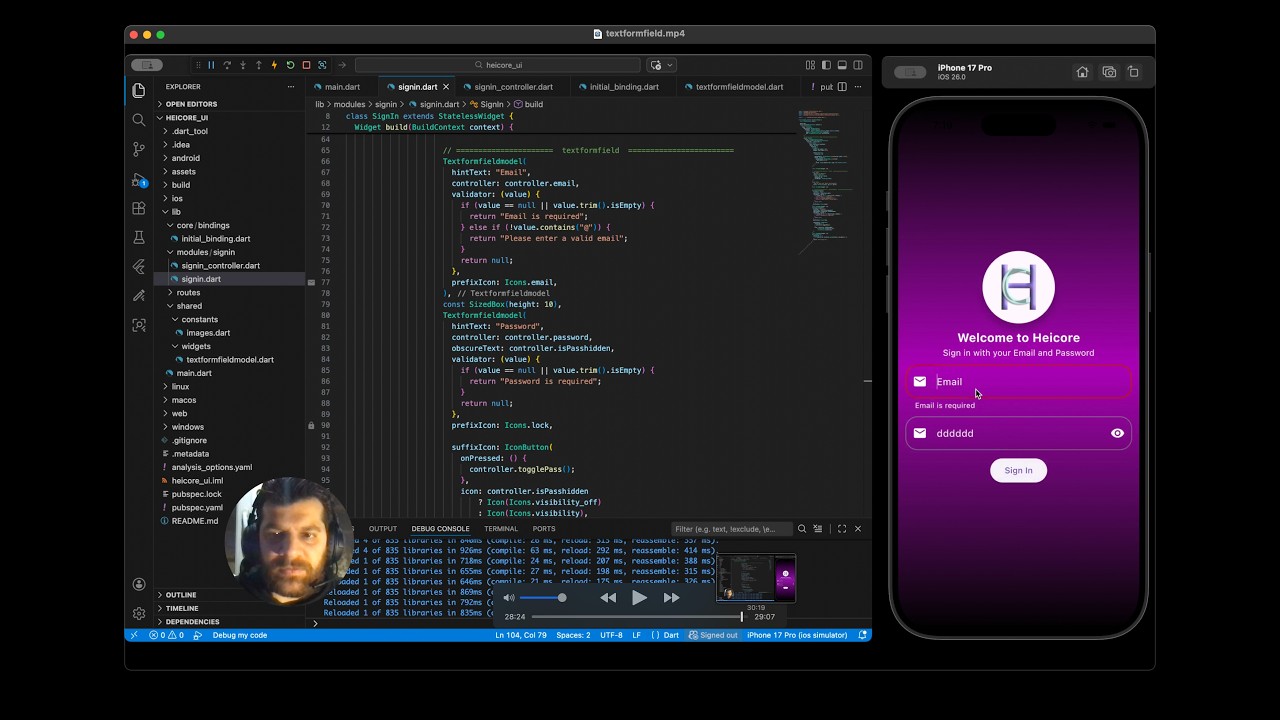This screenshot has height=720, width=1280.
Task: Open the Source Control view
Action: [x=139, y=149]
